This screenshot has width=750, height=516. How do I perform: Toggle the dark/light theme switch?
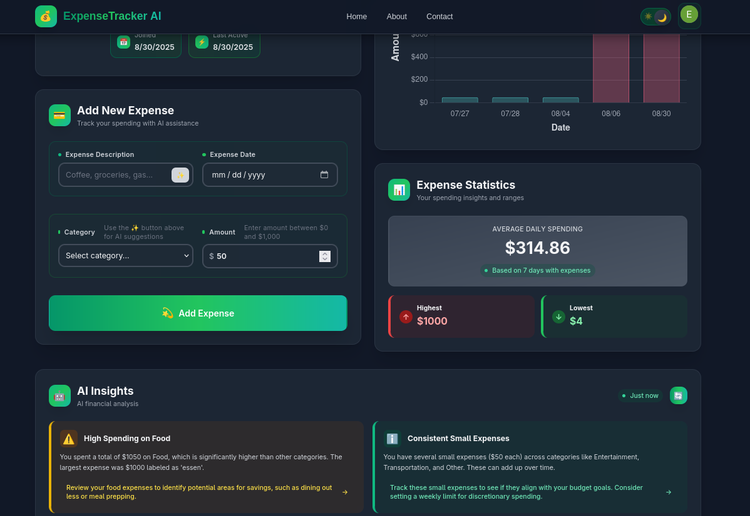pos(656,16)
